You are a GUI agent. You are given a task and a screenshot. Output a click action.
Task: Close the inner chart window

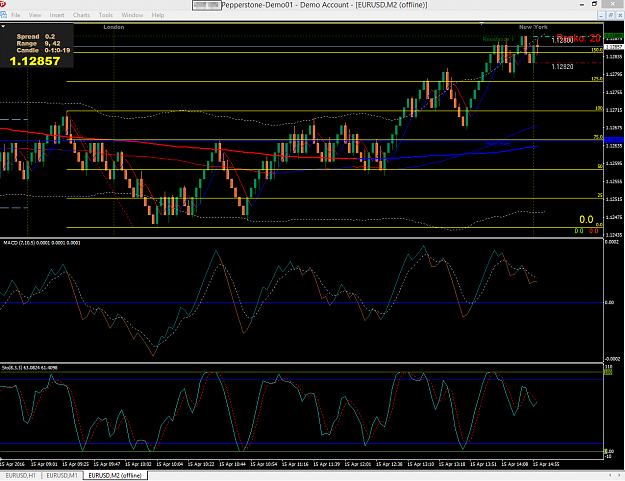pyautogui.click(x=620, y=15)
